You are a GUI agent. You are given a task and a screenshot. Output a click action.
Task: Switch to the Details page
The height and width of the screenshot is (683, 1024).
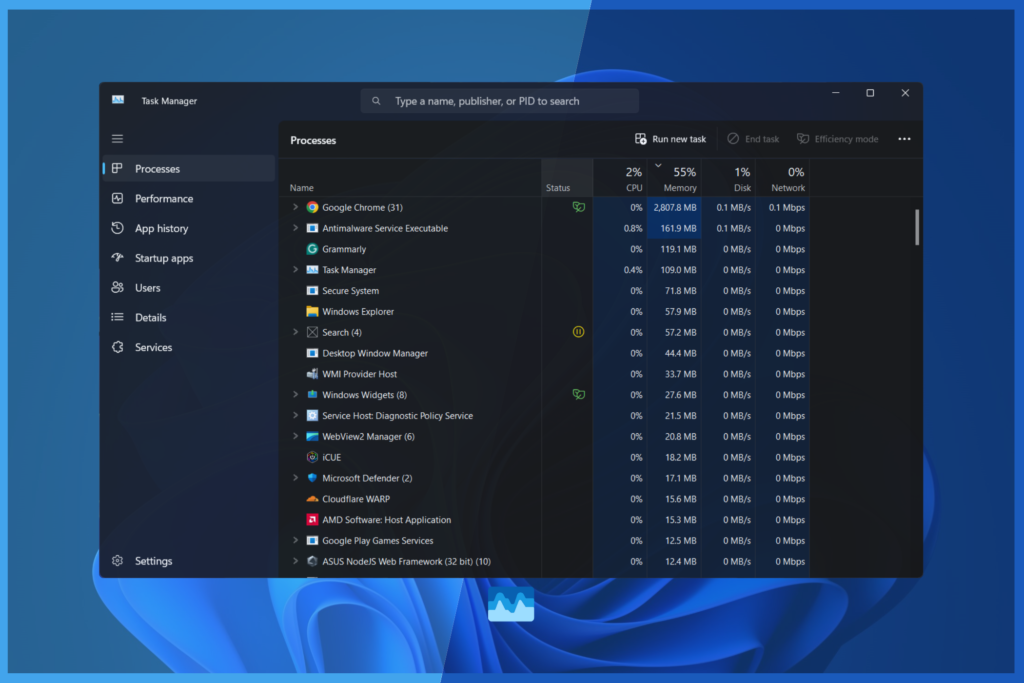click(x=189, y=317)
